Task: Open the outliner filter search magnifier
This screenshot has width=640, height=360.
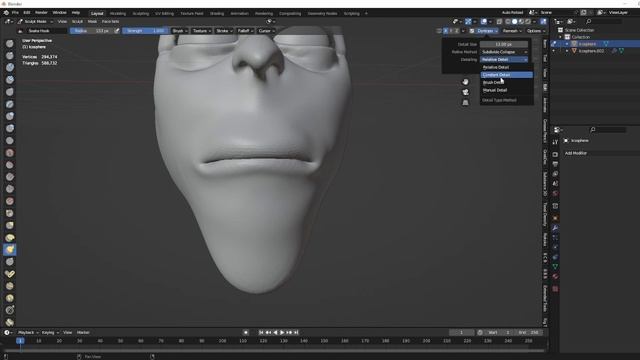Action: tap(588, 21)
